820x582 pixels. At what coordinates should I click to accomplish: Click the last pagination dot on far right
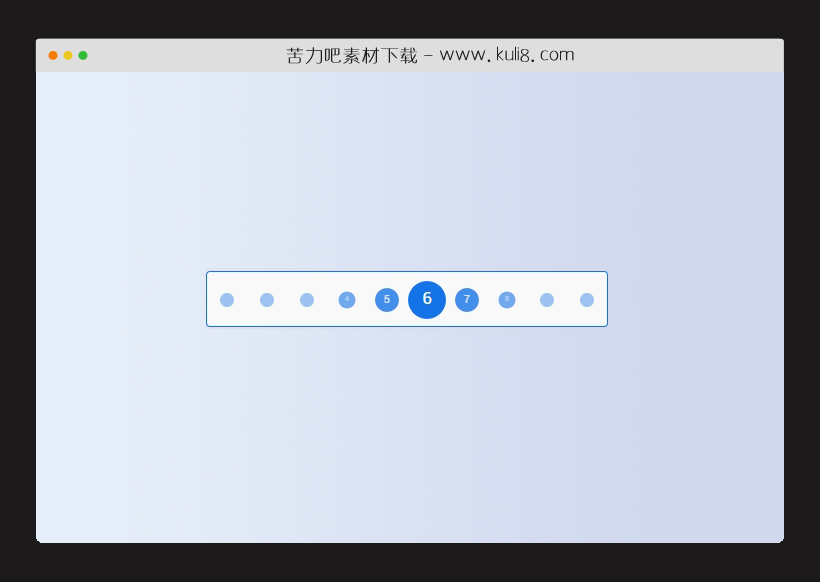587,300
